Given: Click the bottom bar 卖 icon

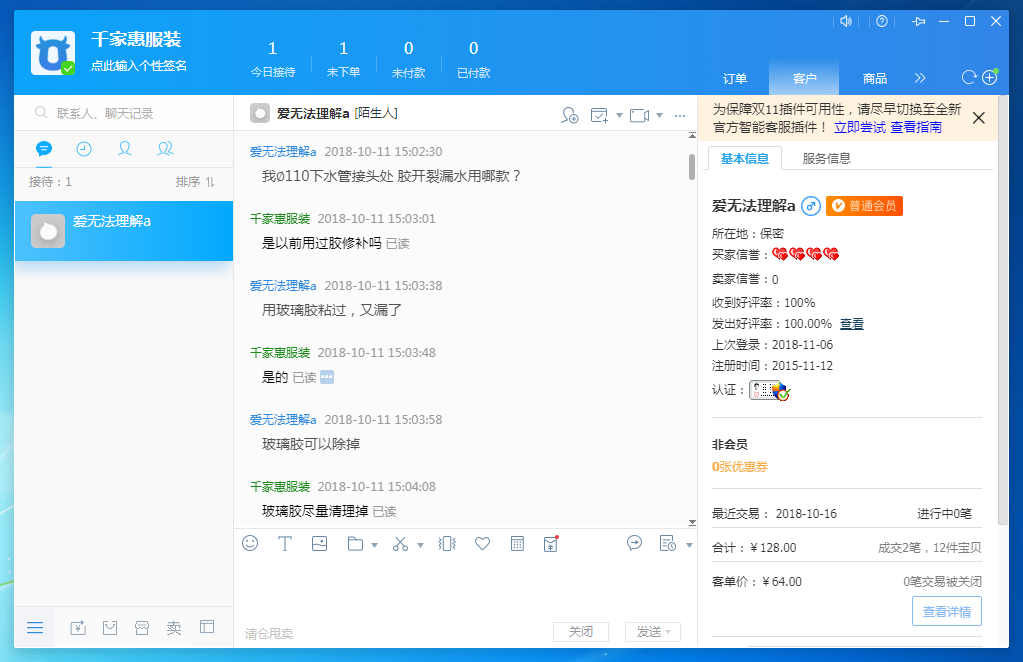Looking at the screenshot, I should [x=174, y=627].
